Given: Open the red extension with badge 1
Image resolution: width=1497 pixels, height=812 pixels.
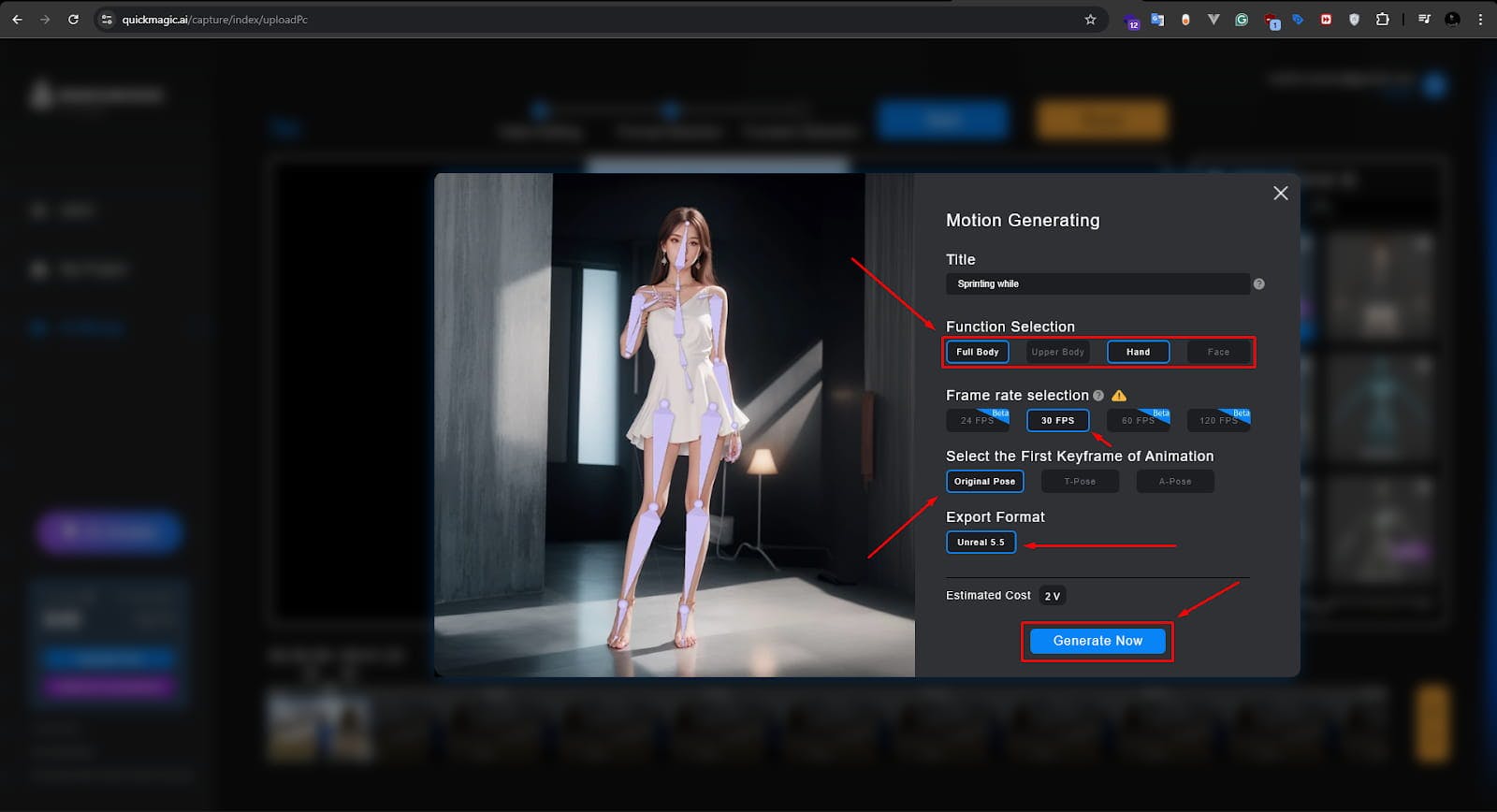Looking at the screenshot, I should click(1271, 20).
